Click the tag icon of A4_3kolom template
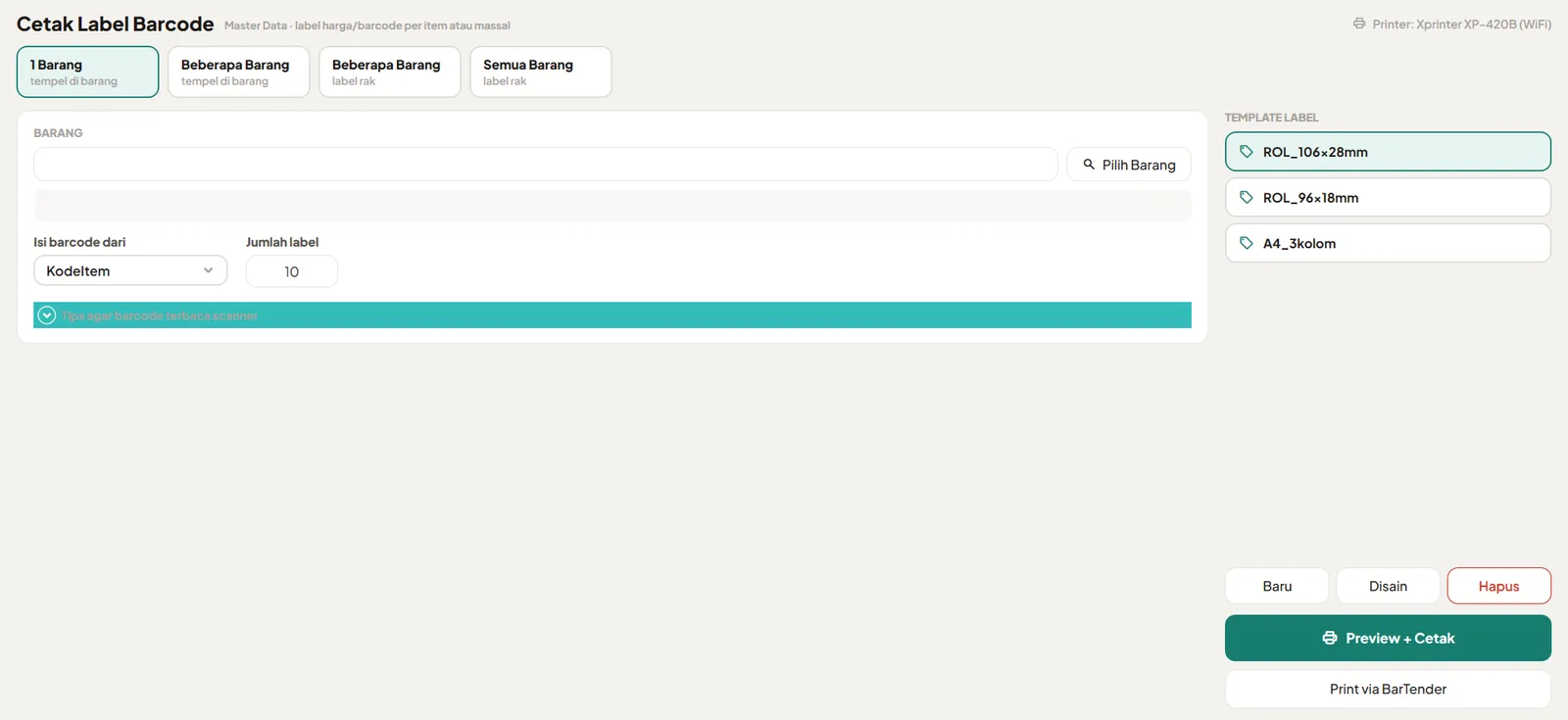Viewport: 1568px width, 720px height. click(1246, 243)
